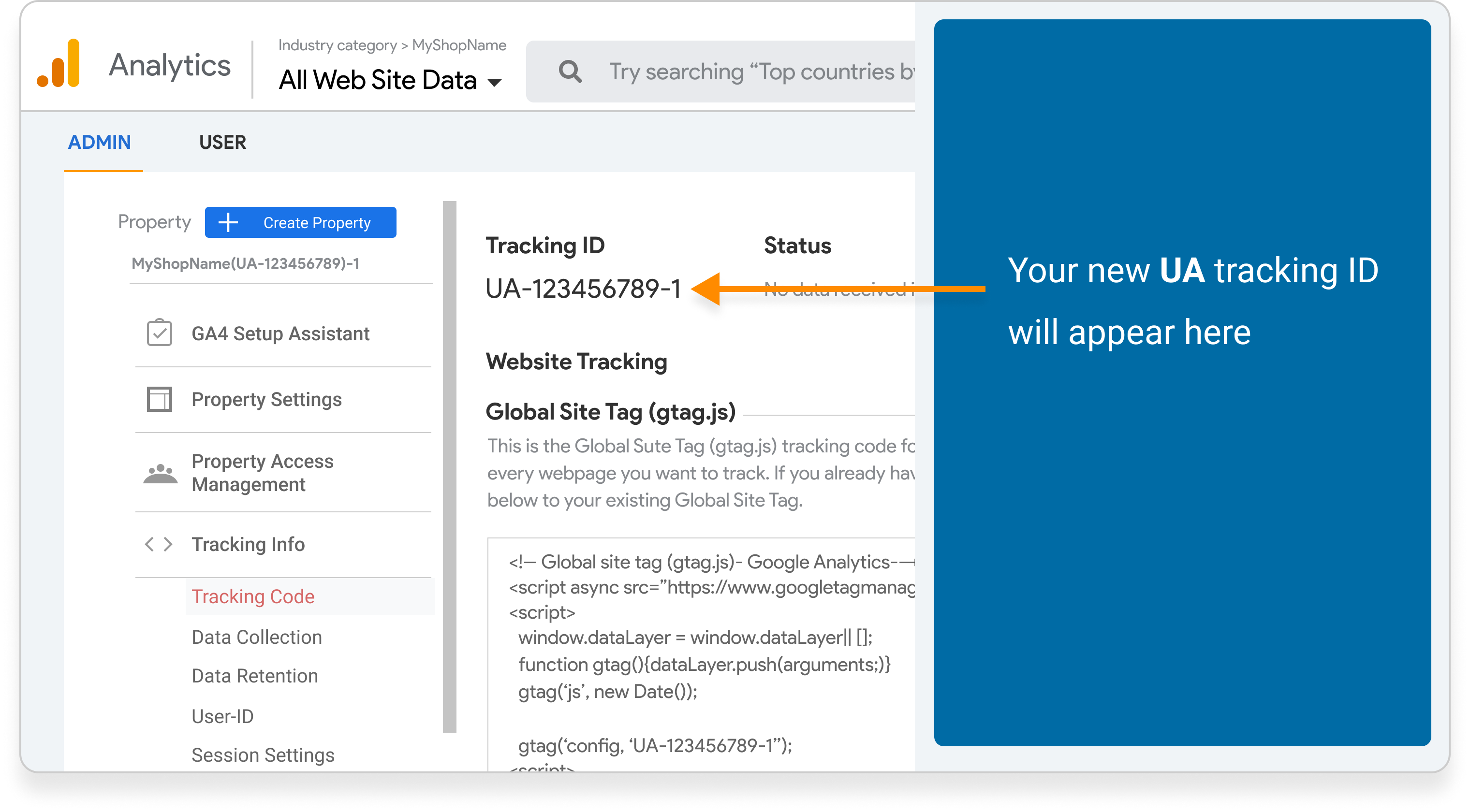1470x812 pixels.
Task: Click the Property Access Management people icon
Action: click(x=161, y=473)
